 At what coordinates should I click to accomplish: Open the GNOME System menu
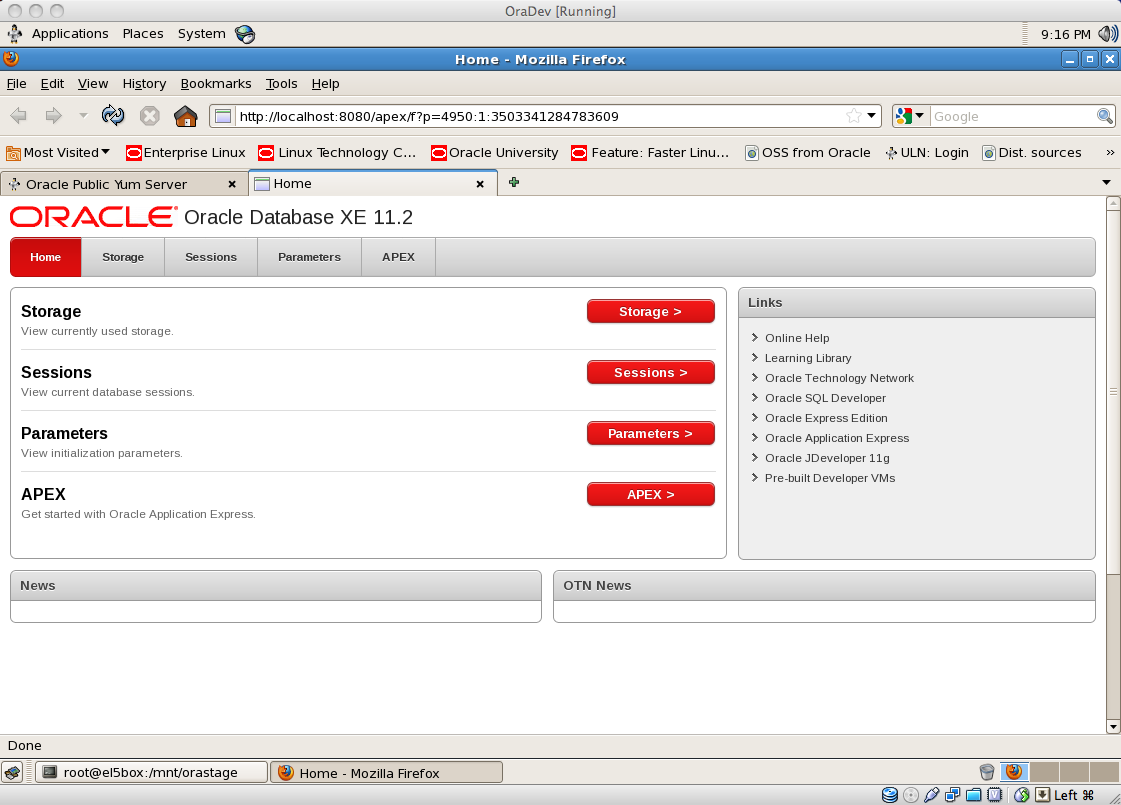[202, 34]
